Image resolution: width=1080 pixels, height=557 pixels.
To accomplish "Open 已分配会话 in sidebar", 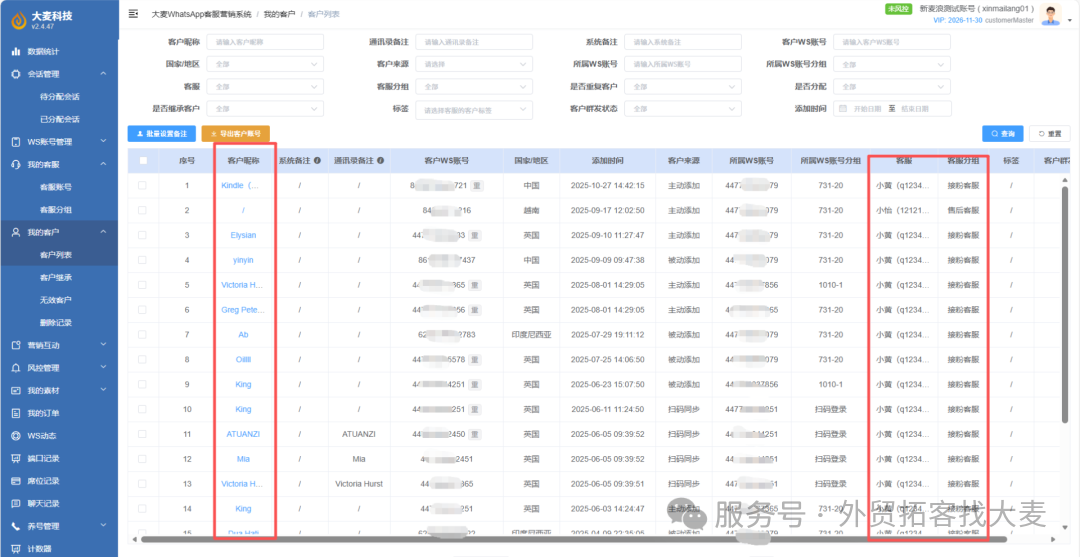I will 59,119.
